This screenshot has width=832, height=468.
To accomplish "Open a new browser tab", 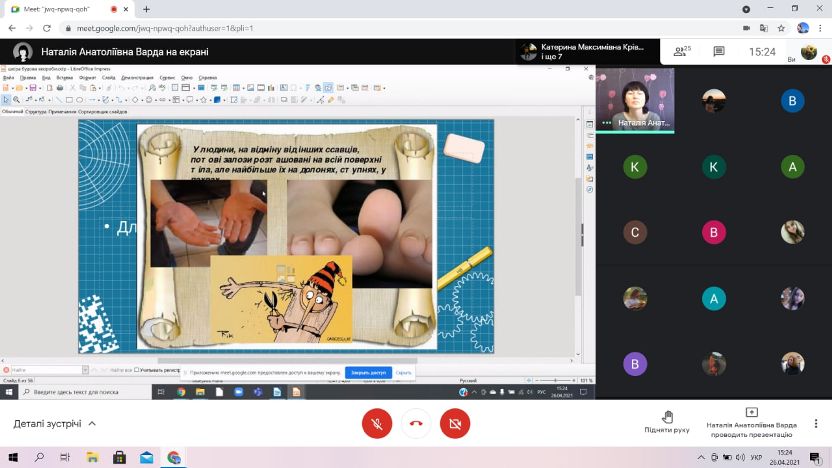I will (x=146, y=8).
